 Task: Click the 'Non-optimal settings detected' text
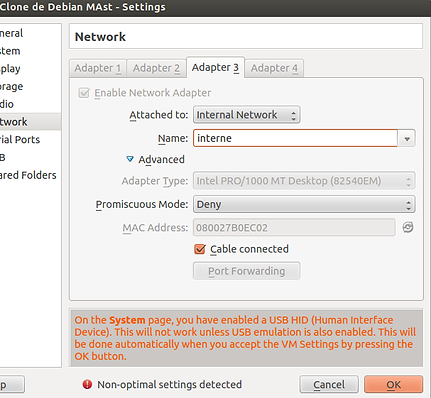[x=169, y=385]
